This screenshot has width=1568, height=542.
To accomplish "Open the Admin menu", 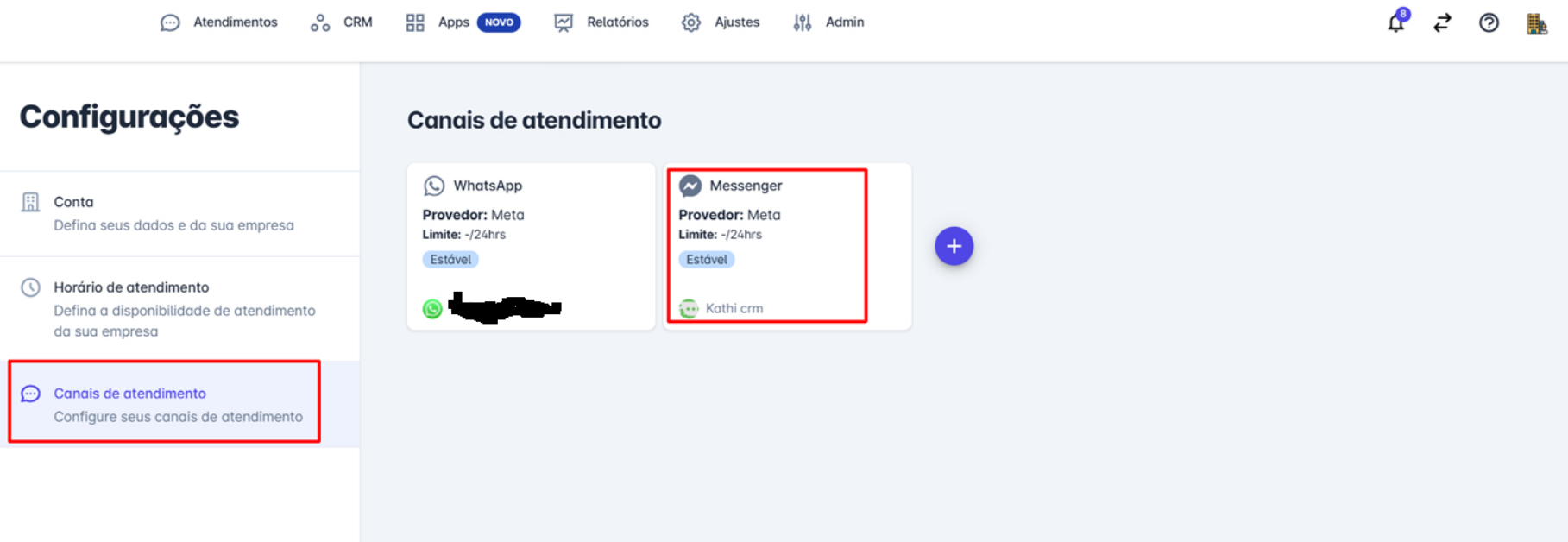I will coord(828,22).
